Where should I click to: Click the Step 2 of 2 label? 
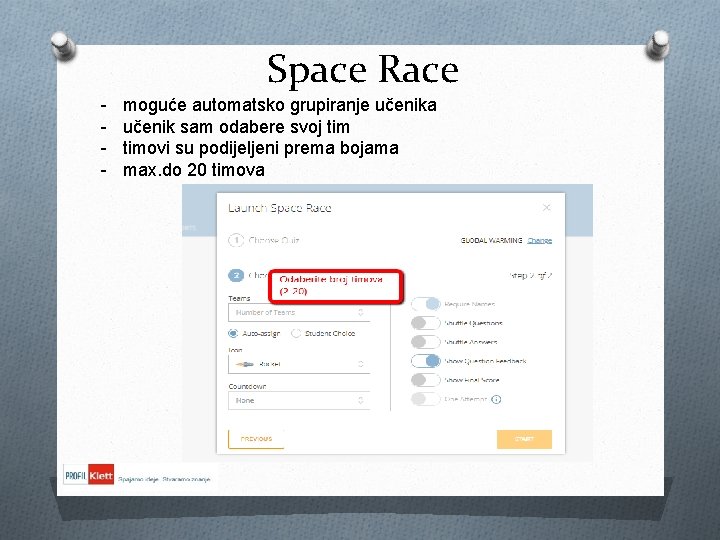click(x=531, y=276)
